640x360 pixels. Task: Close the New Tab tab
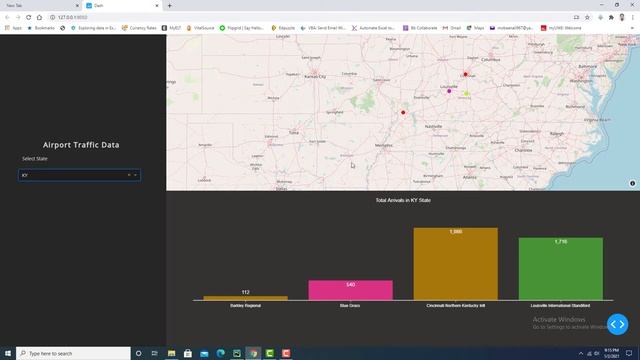point(77,6)
